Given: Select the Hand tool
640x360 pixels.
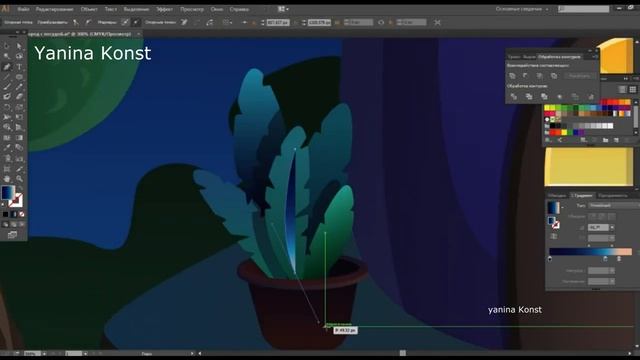Looking at the screenshot, I should tap(7, 179).
